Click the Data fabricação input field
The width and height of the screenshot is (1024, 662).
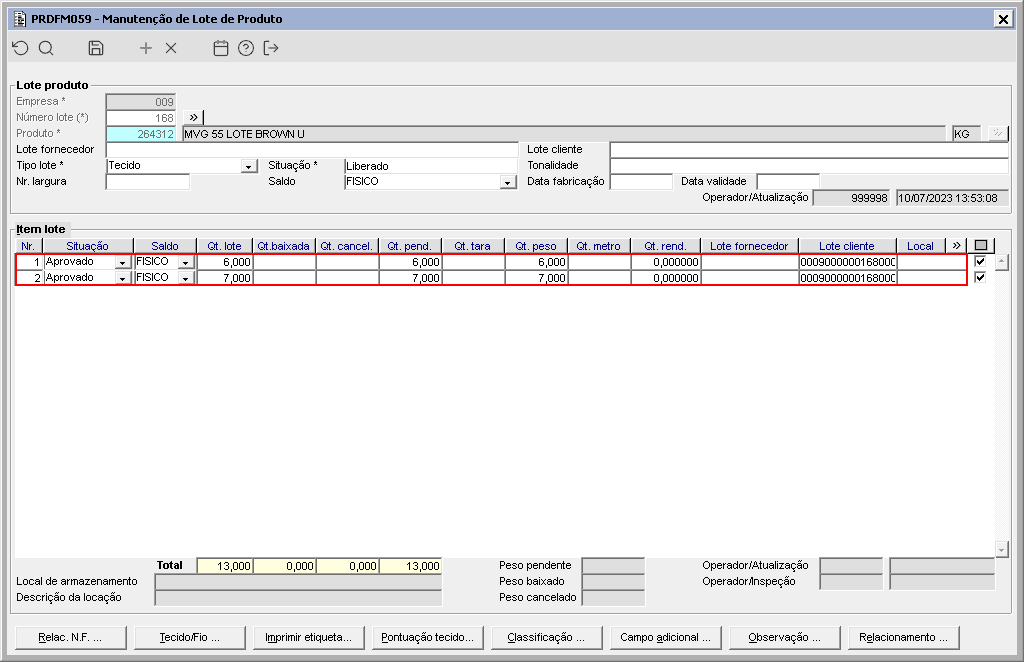tap(641, 181)
